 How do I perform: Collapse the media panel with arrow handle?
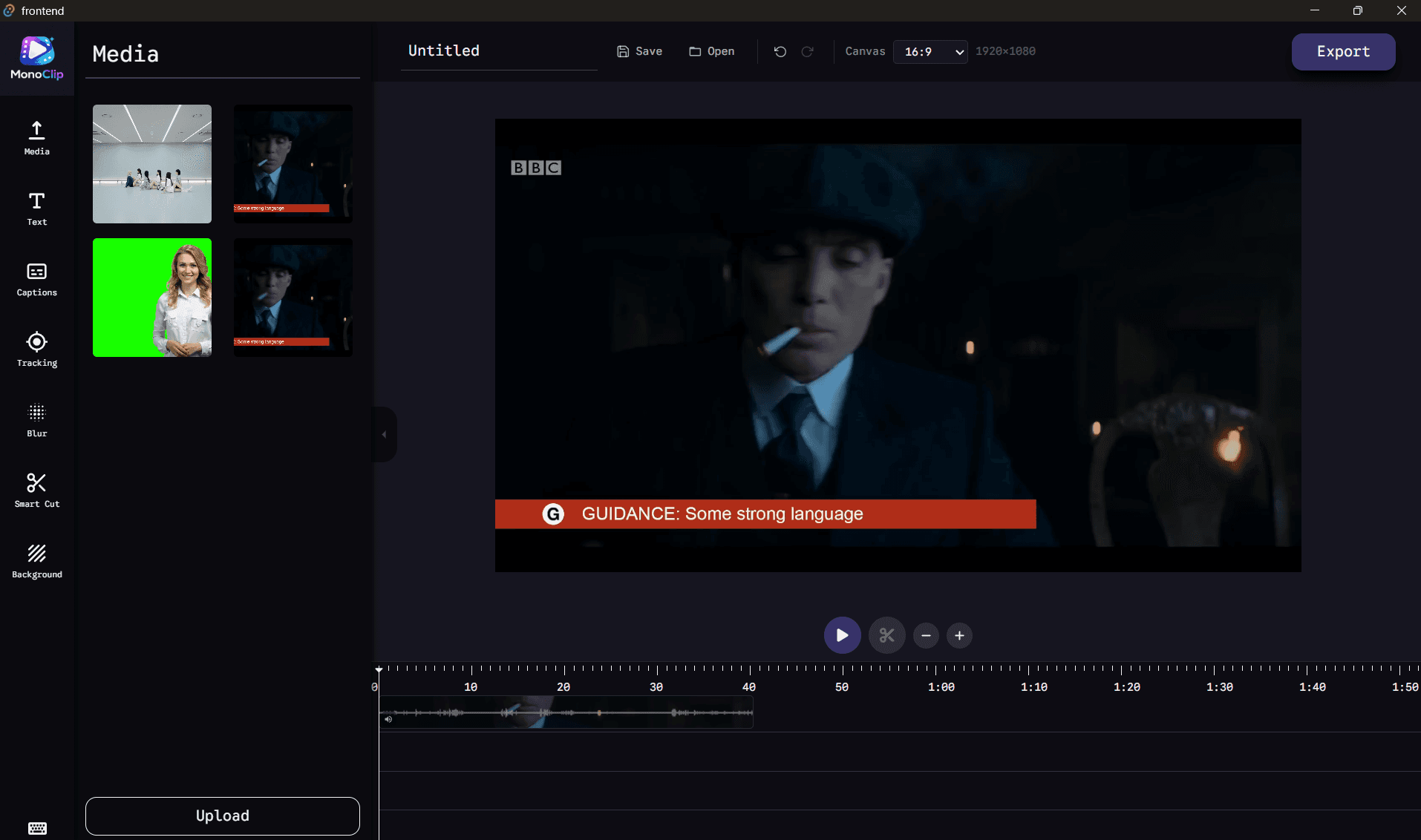384,434
